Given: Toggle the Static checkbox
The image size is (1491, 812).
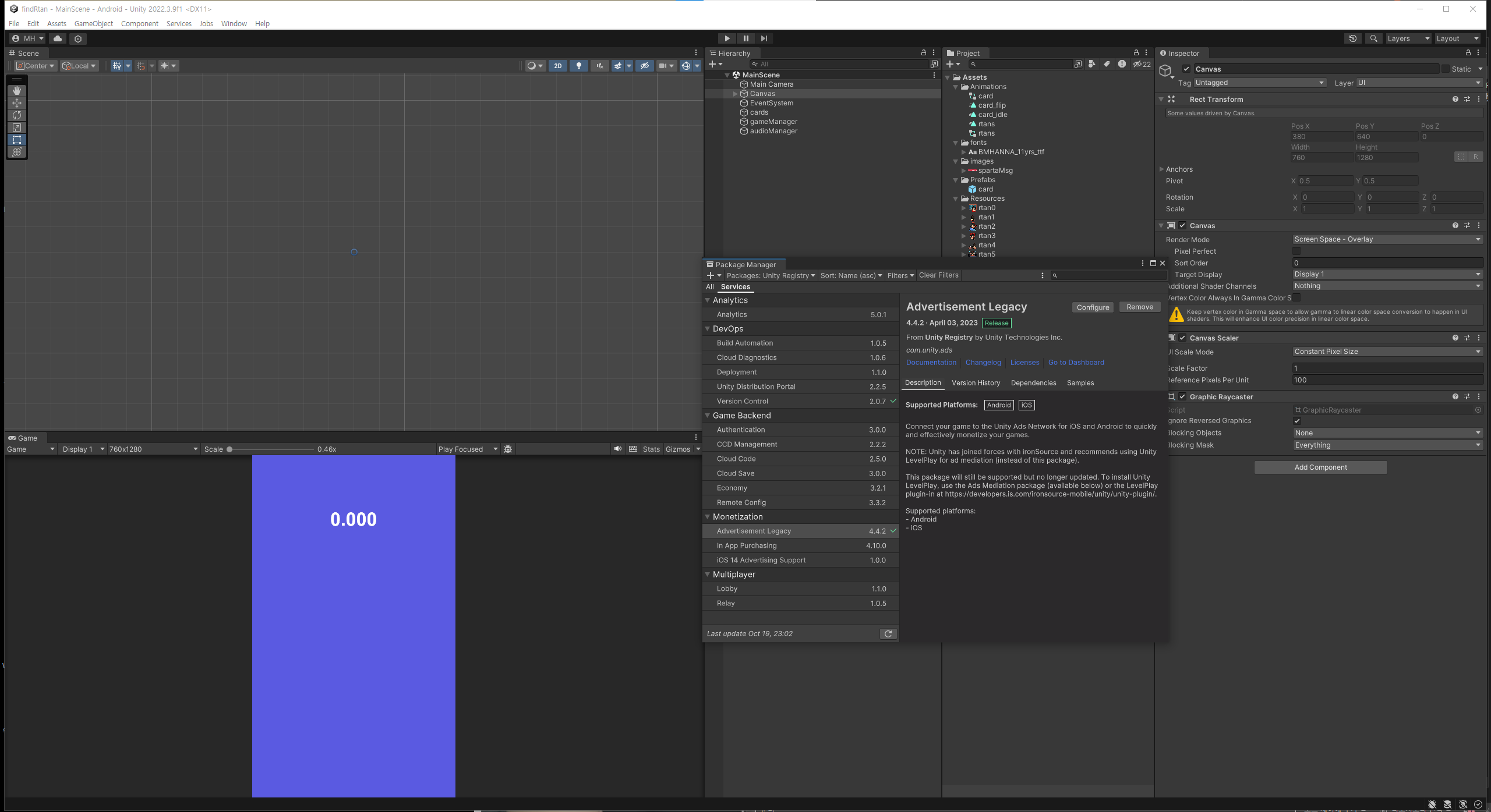Looking at the screenshot, I should (x=1446, y=69).
